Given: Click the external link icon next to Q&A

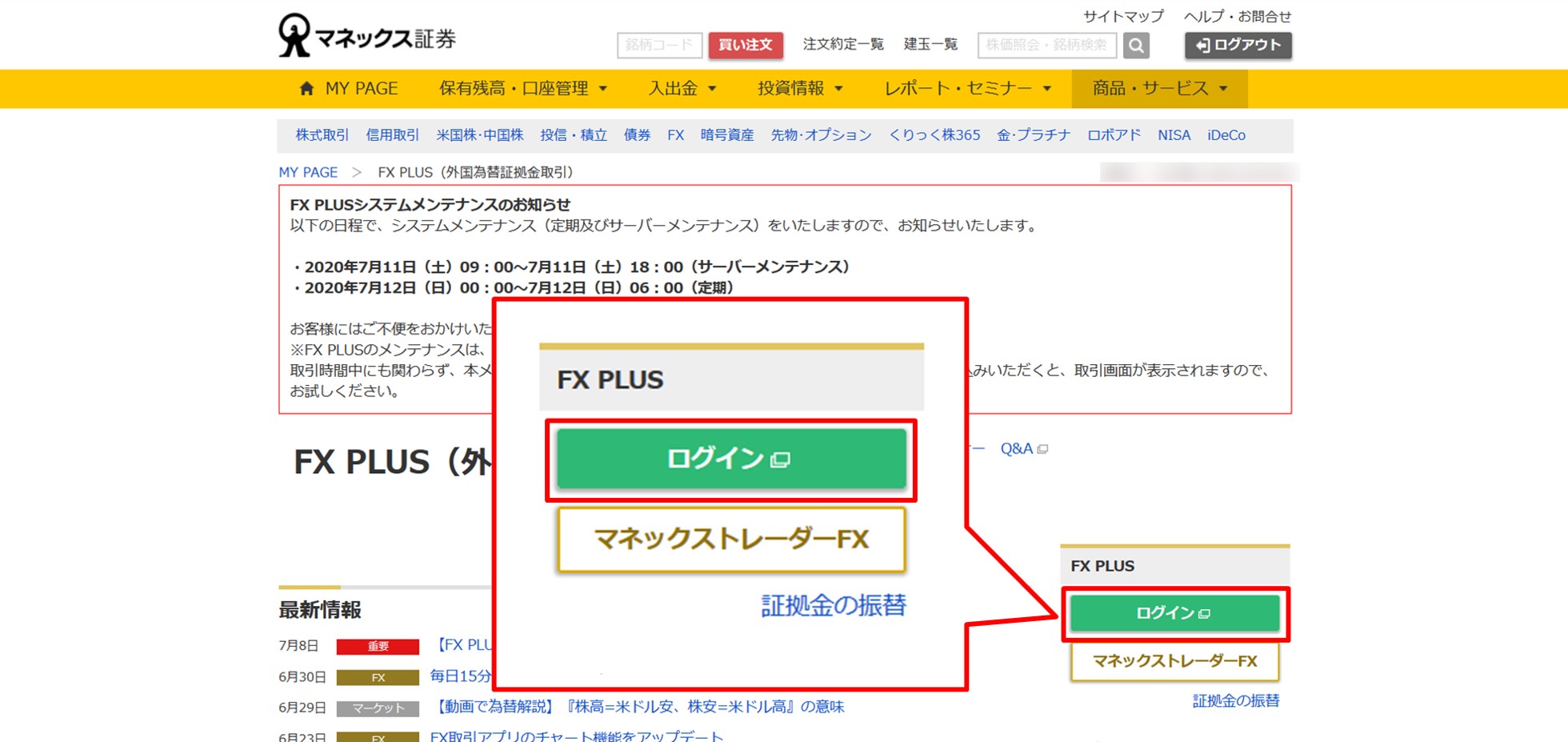Looking at the screenshot, I should click(x=1042, y=449).
